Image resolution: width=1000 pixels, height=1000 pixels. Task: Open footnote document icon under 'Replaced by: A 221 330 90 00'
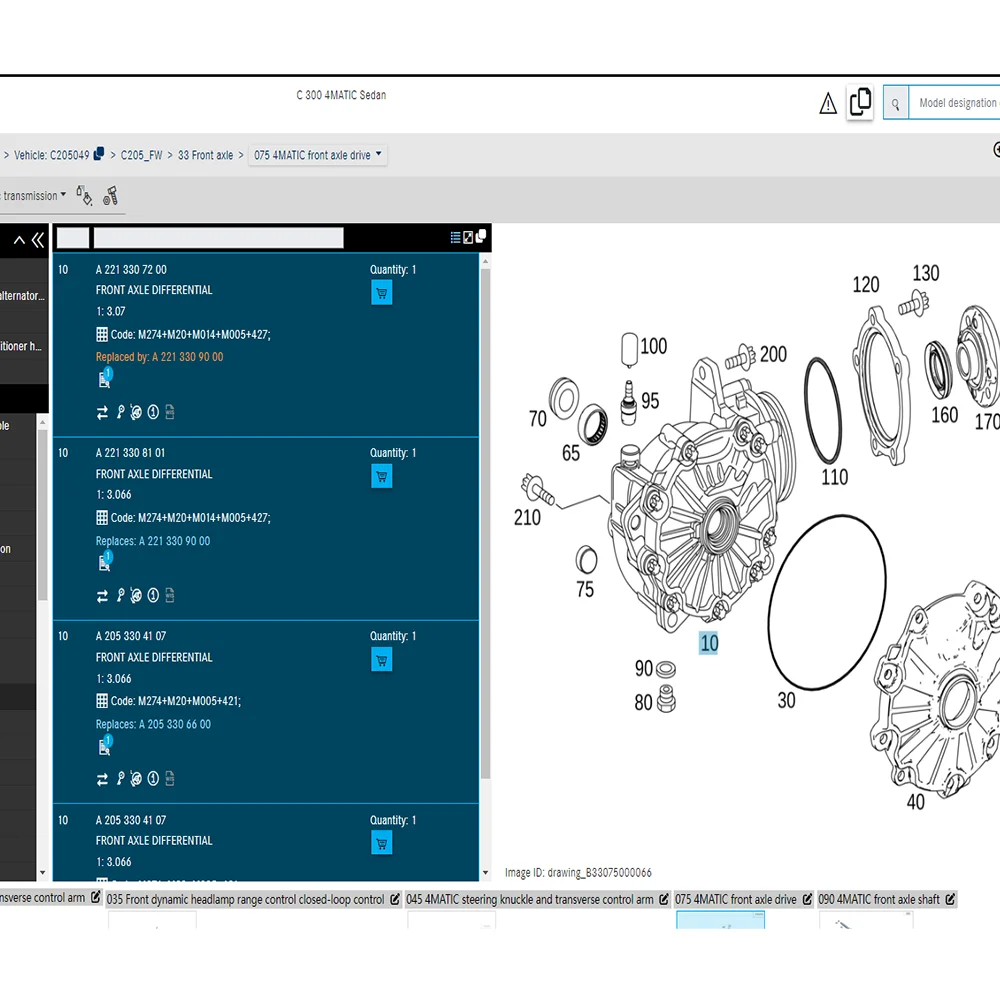click(105, 378)
